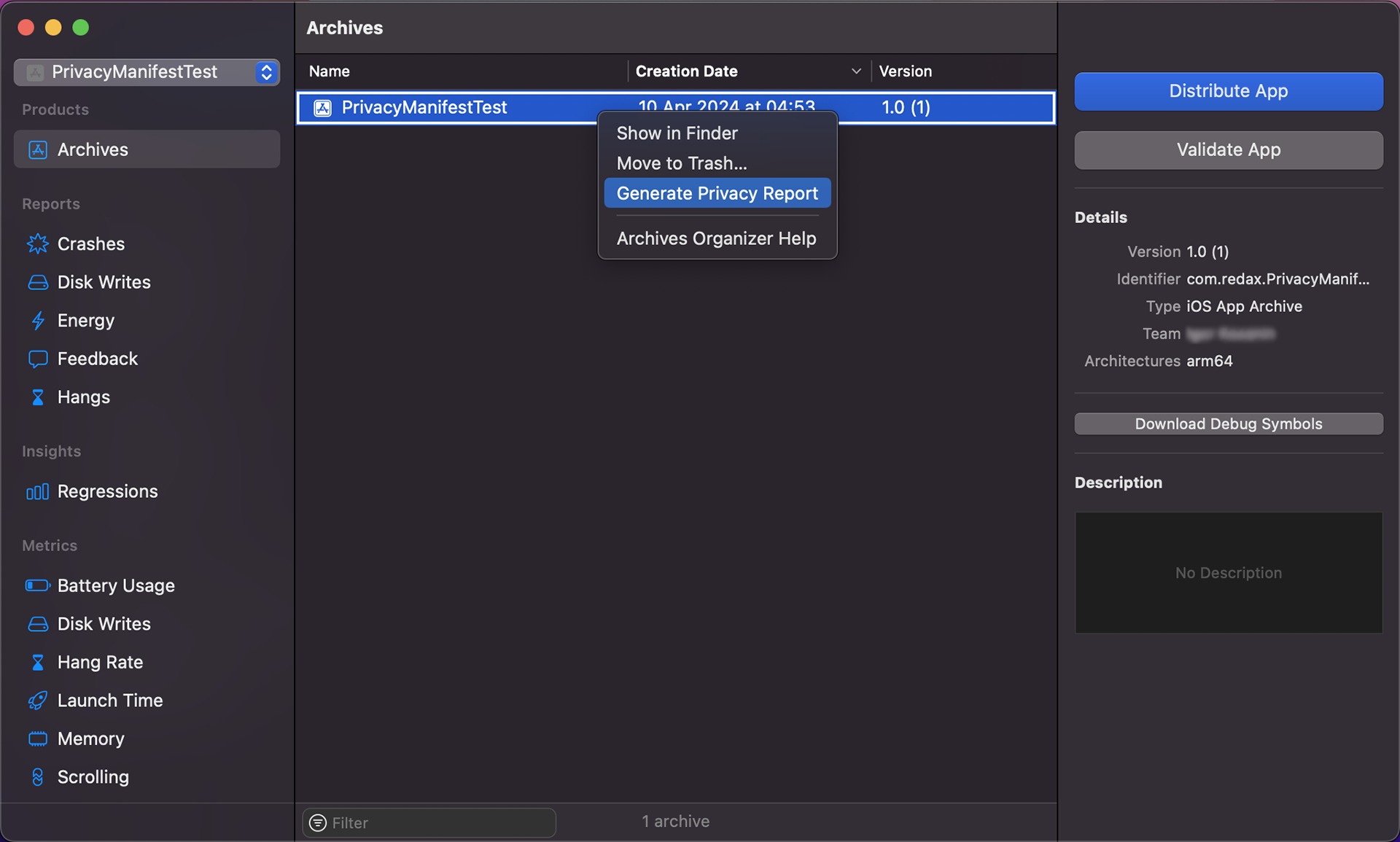
Task: Click the PrivacyManifestTest archive row icon
Action: point(322,108)
